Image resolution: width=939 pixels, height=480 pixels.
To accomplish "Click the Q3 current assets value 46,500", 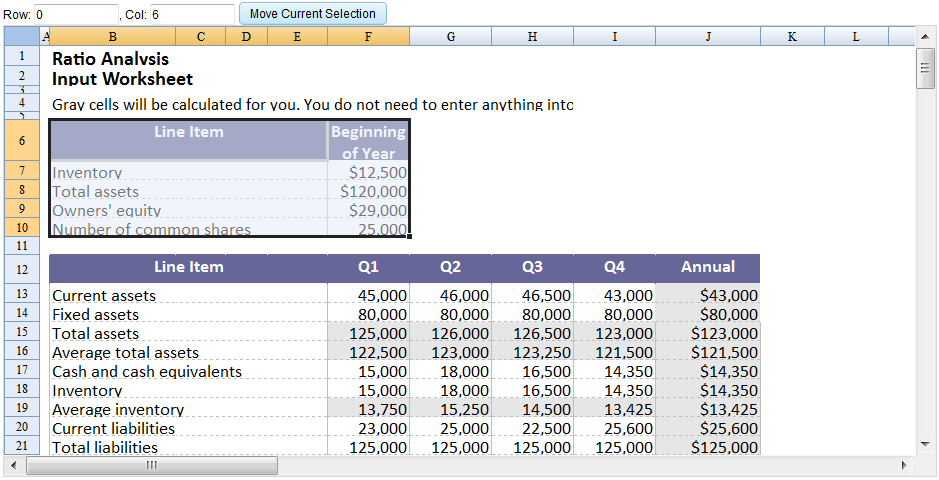I will coord(532,295).
